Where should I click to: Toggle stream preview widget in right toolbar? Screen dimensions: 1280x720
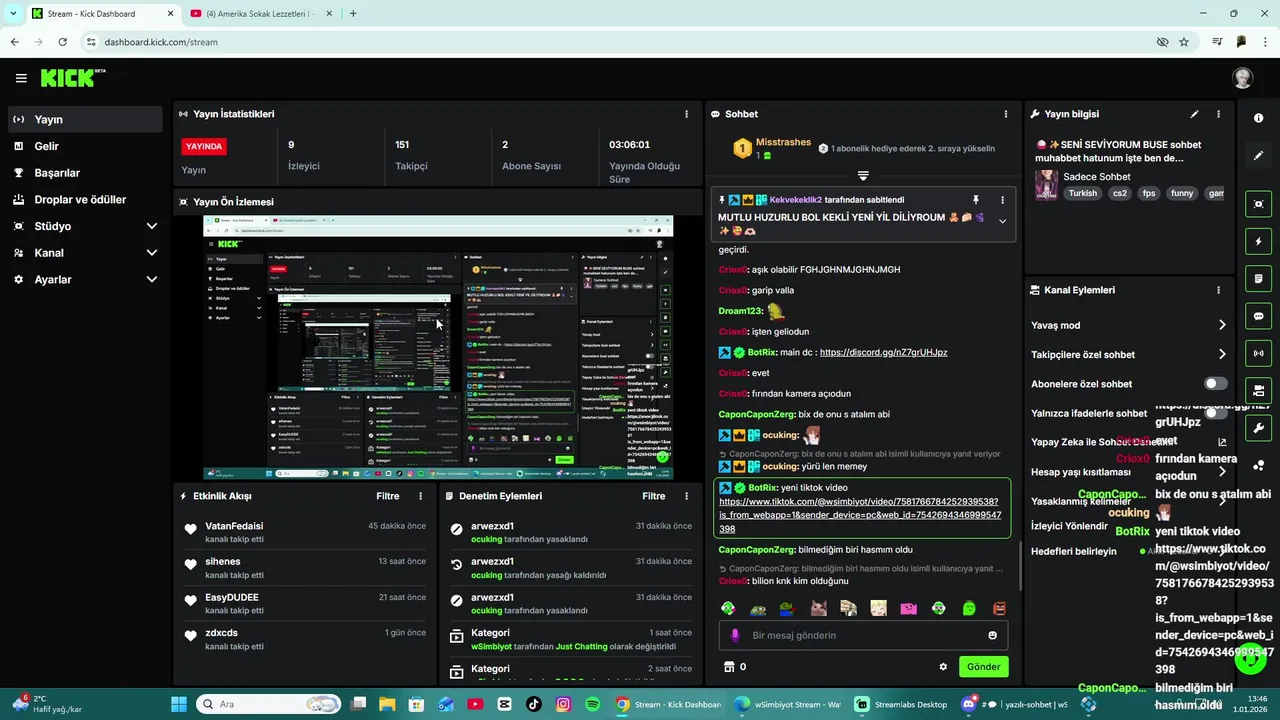pyautogui.click(x=1258, y=204)
